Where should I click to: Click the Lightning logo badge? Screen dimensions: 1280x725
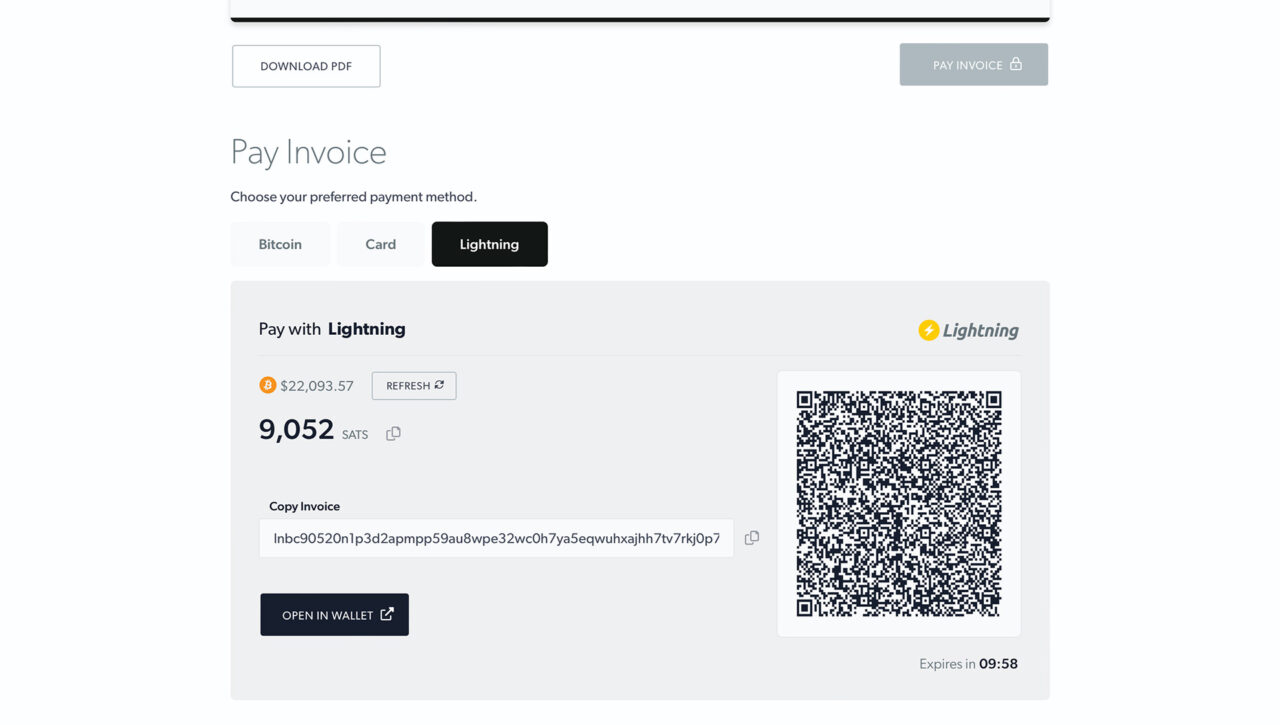coord(968,330)
